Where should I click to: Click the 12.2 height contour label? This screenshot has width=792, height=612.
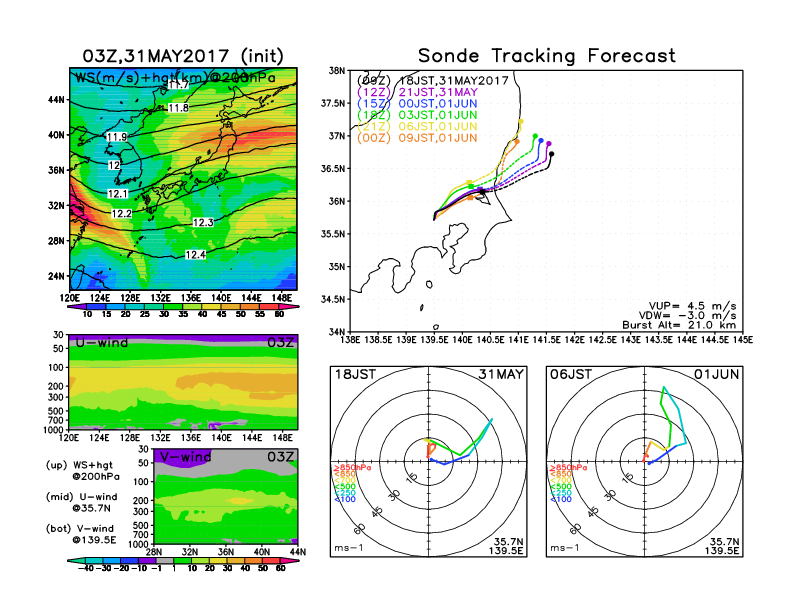click(x=121, y=214)
